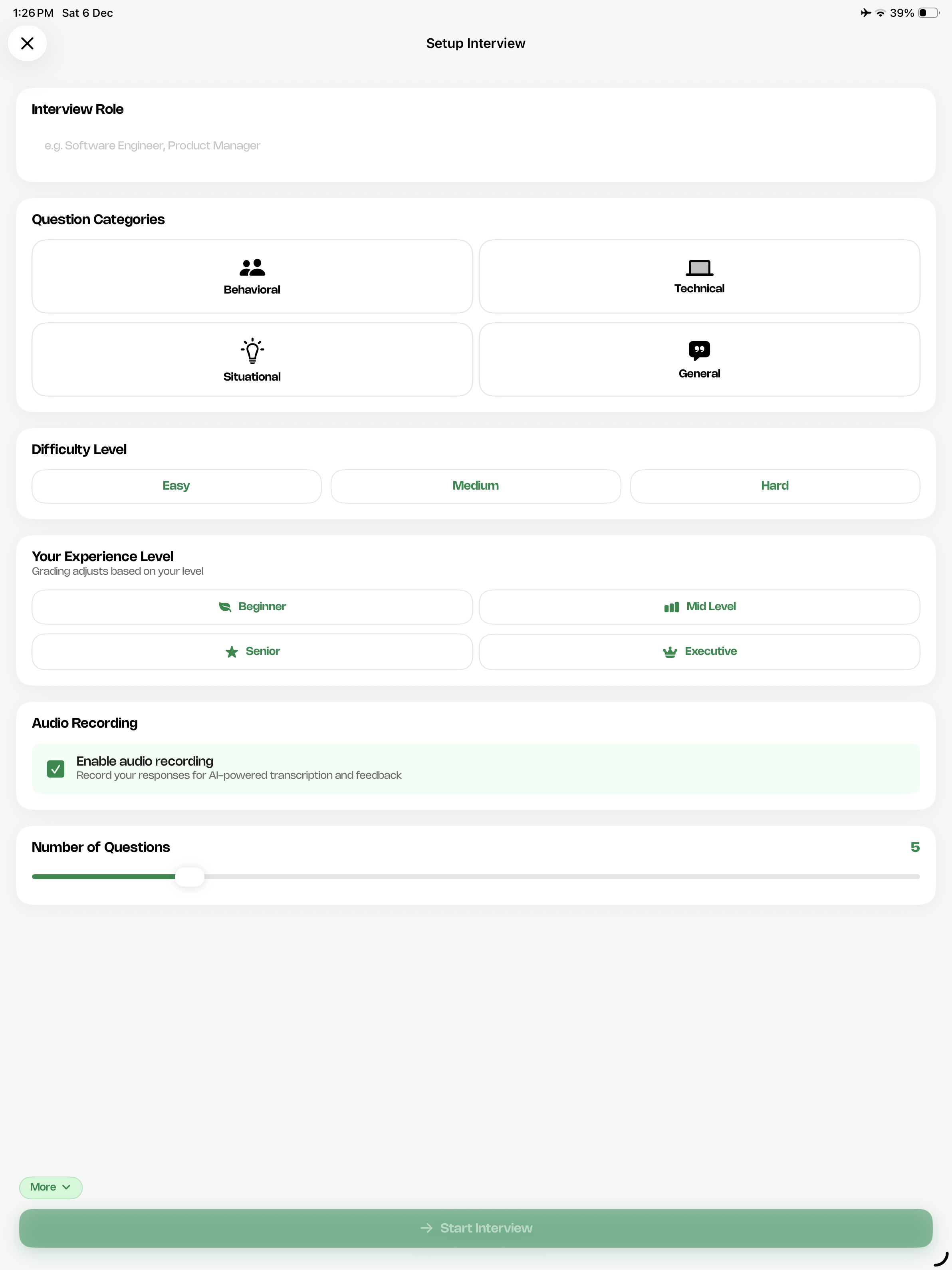
Task: Focus the Interview Role text field
Action: click(476, 146)
